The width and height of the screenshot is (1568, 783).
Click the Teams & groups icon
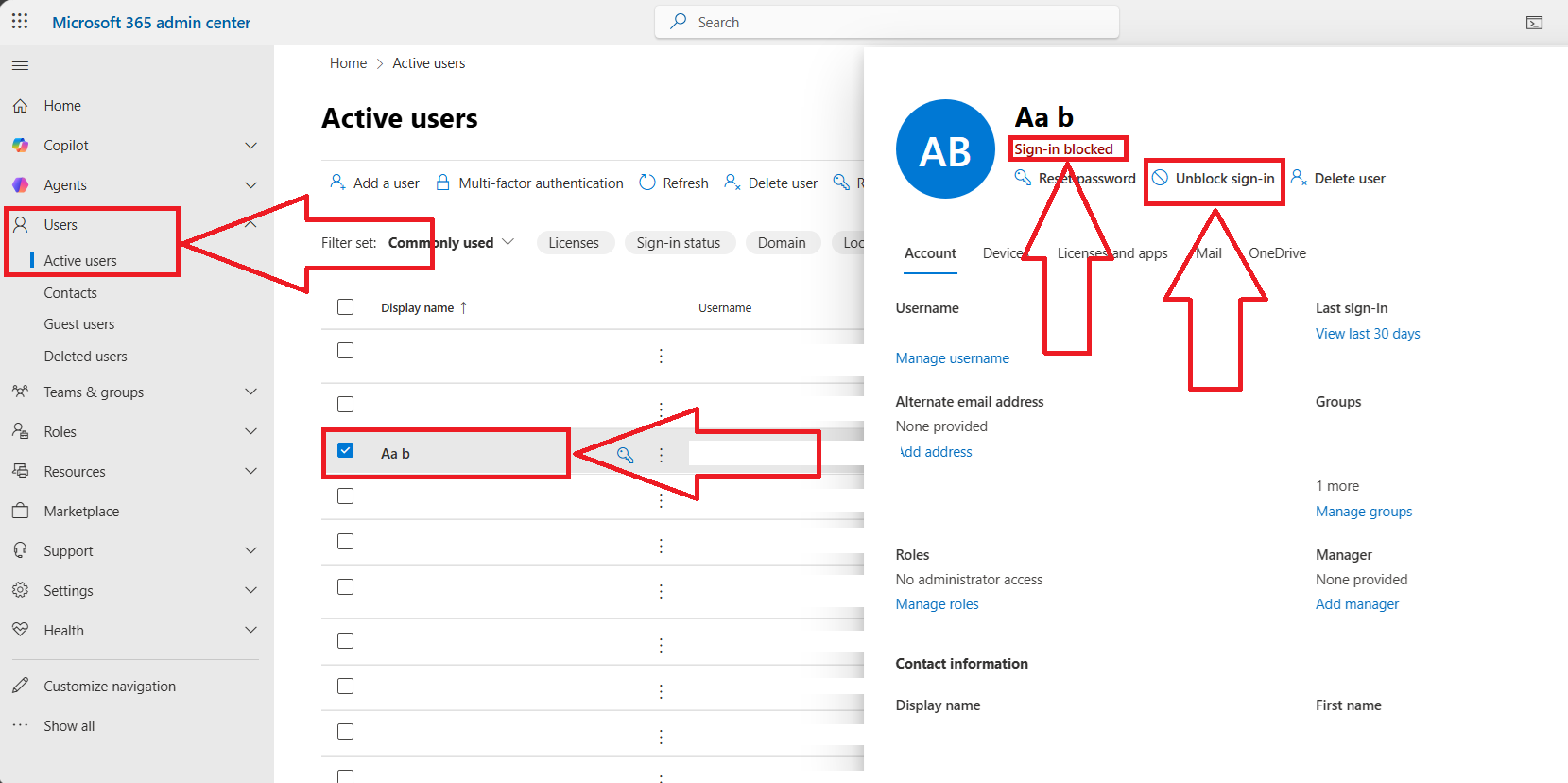click(20, 391)
